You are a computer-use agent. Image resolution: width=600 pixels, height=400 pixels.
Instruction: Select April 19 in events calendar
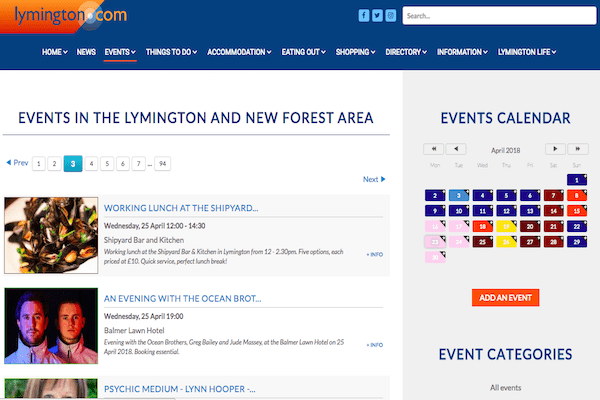point(506,226)
